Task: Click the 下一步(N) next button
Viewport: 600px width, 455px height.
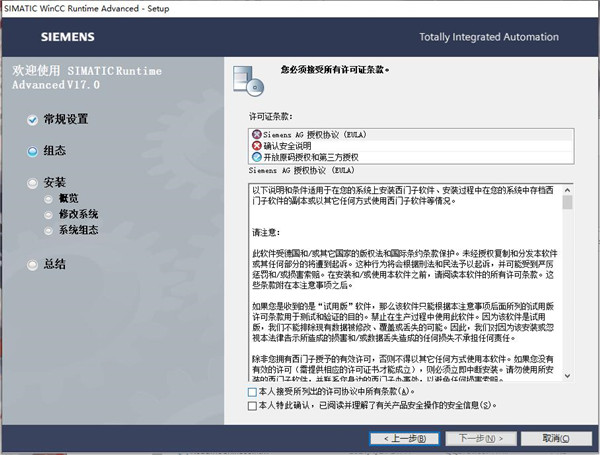Action: 481,439
